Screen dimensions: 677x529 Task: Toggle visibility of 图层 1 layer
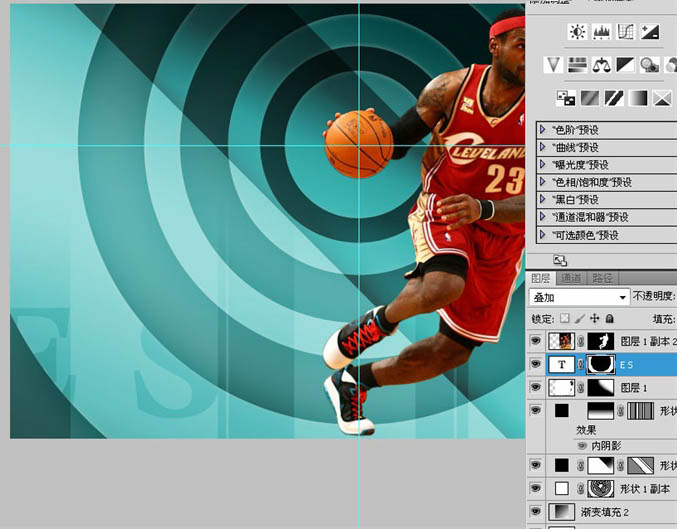coord(535,387)
